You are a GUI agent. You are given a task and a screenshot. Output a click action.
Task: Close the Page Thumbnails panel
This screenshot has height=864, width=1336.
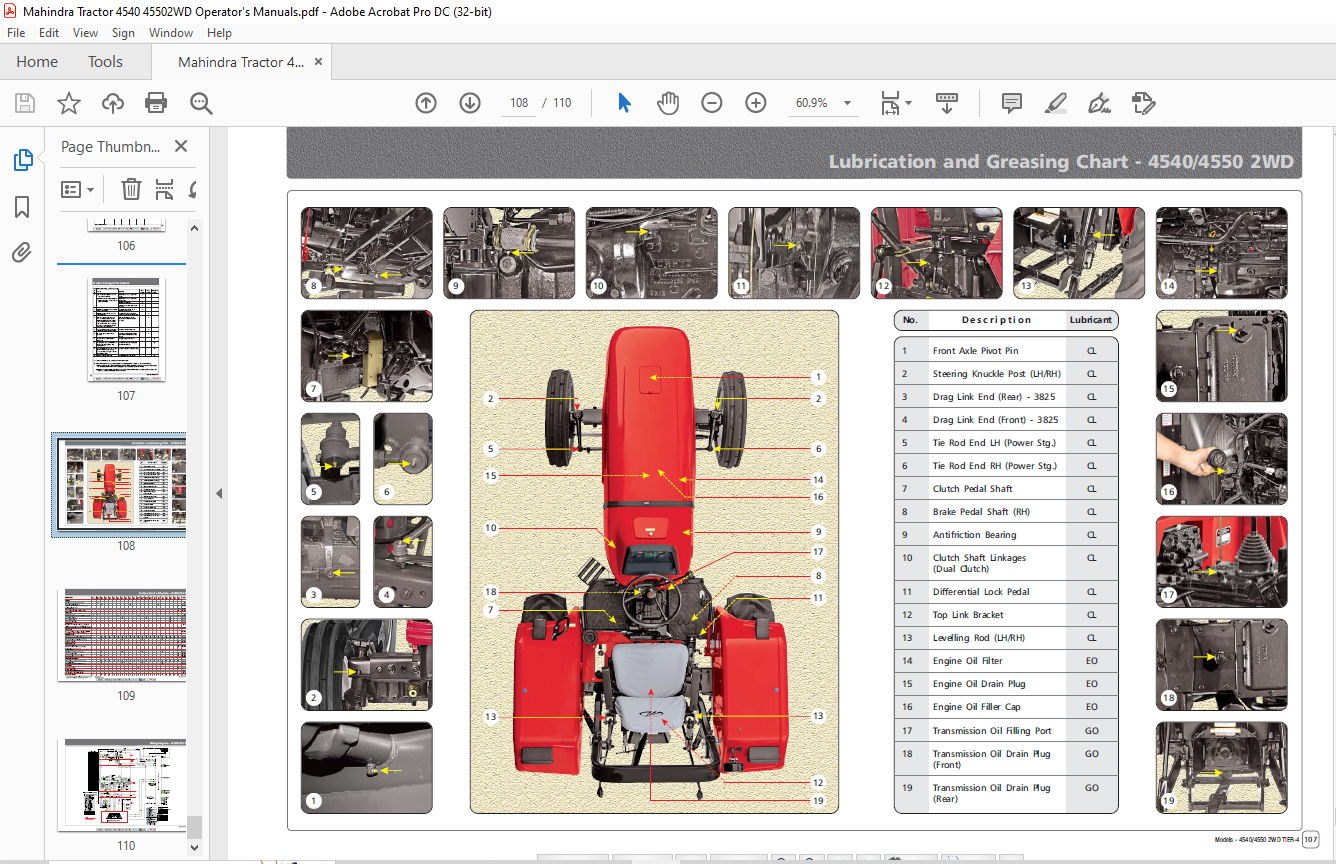point(181,146)
